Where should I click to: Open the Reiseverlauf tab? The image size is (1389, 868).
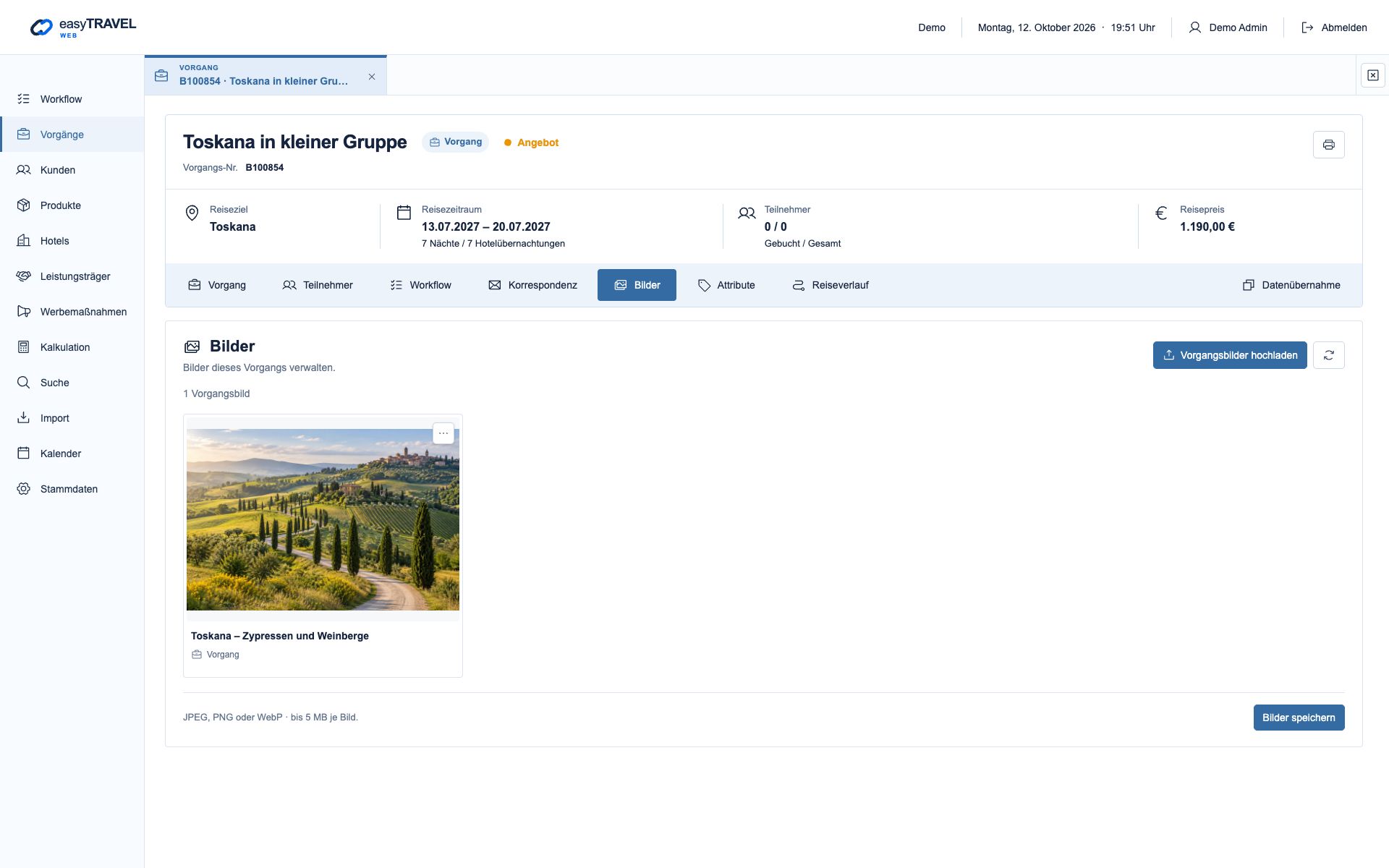point(831,285)
